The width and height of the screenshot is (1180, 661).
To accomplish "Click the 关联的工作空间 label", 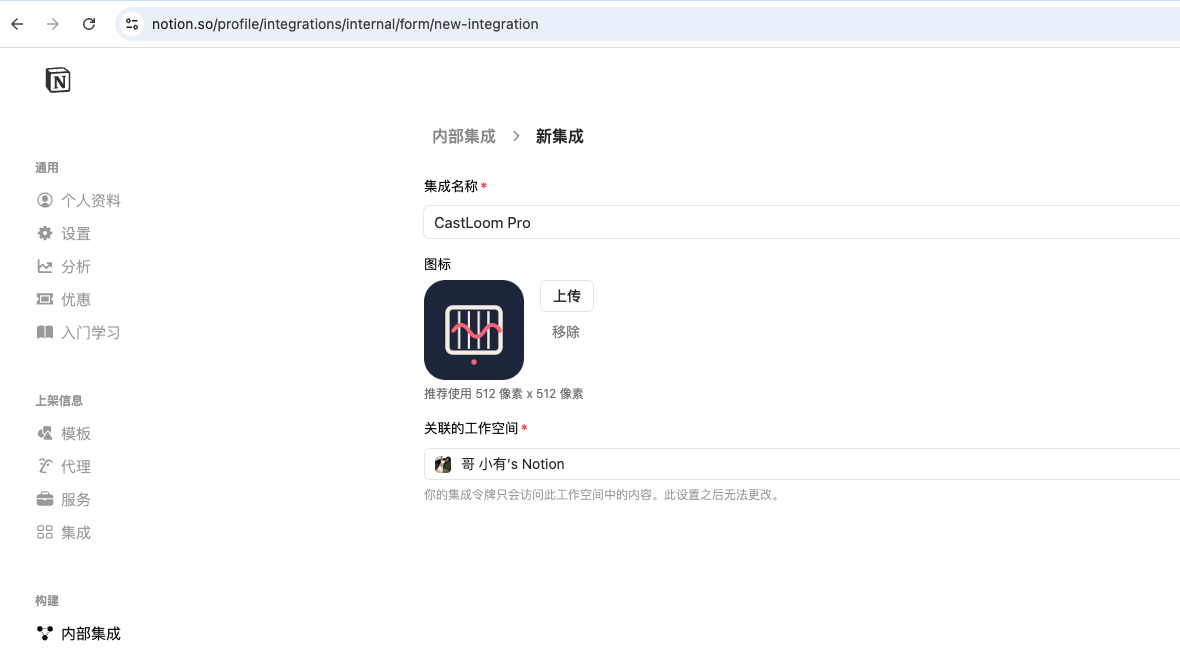I will (471, 428).
